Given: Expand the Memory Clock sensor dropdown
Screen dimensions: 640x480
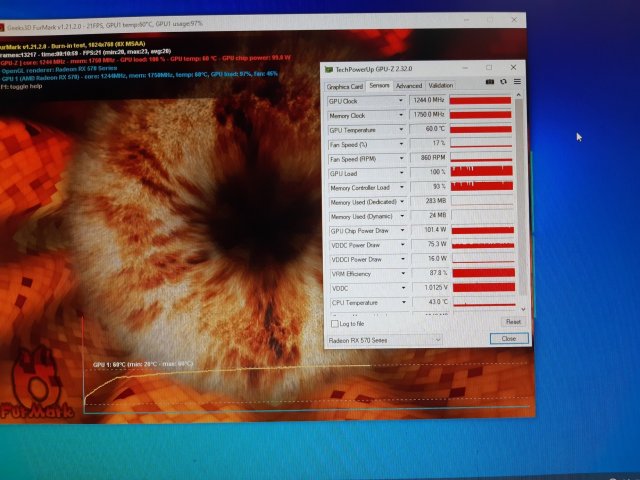Looking at the screenshot, I should point(401,115).
